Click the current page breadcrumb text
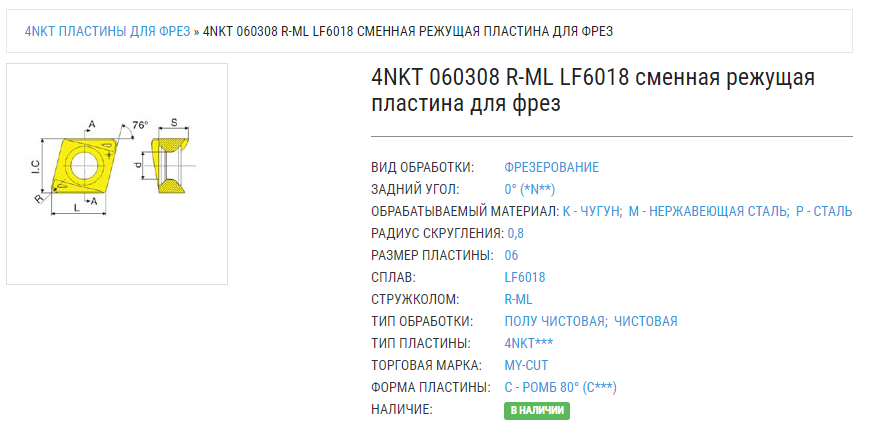This screenshot has width=869, height=434. [408, 31]
